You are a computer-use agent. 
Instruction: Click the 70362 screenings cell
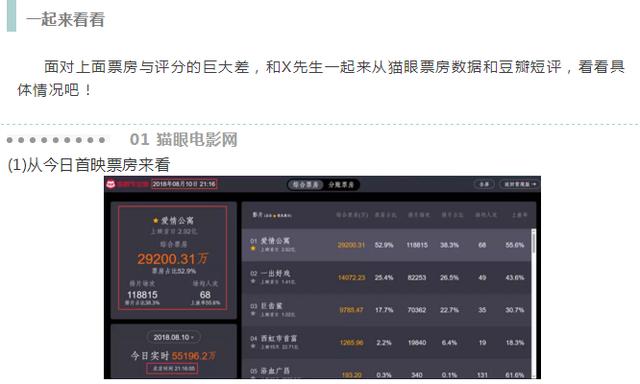pyautogui.click(x=417, y=310)
